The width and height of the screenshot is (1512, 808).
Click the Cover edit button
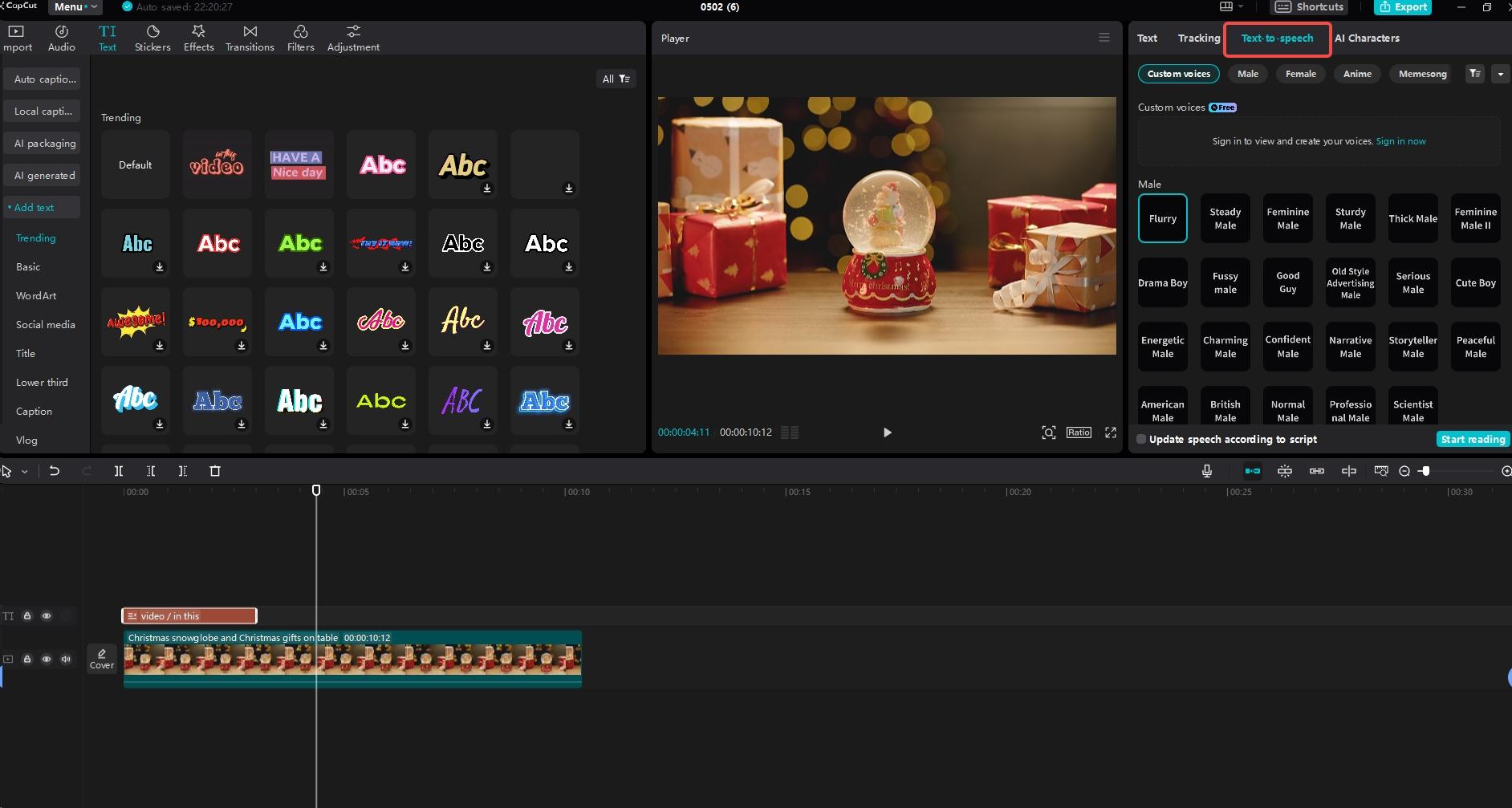point(102,659)
